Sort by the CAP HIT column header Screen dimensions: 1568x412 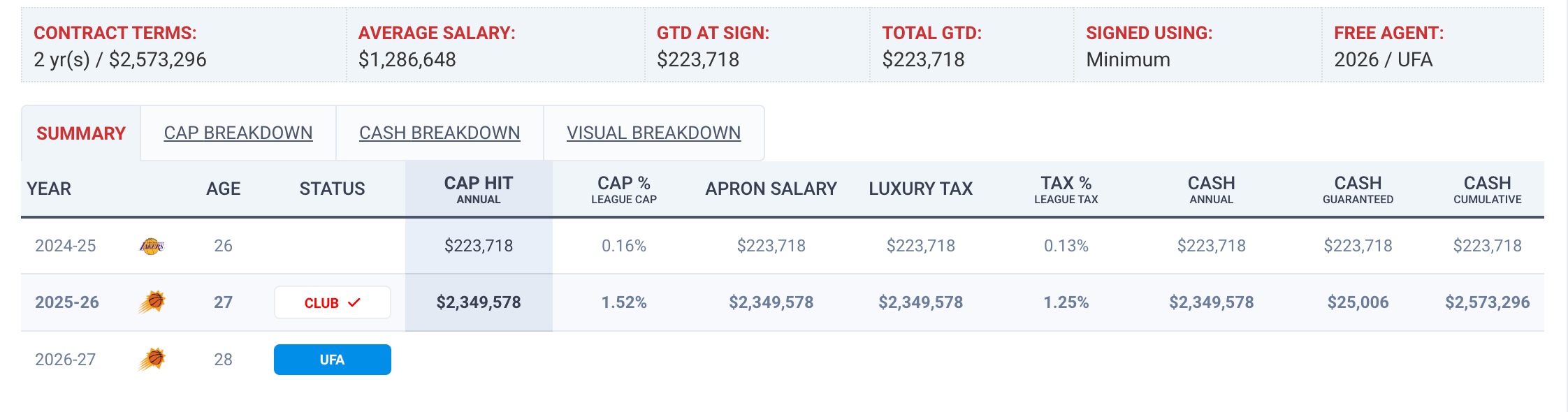pos(479,189)
